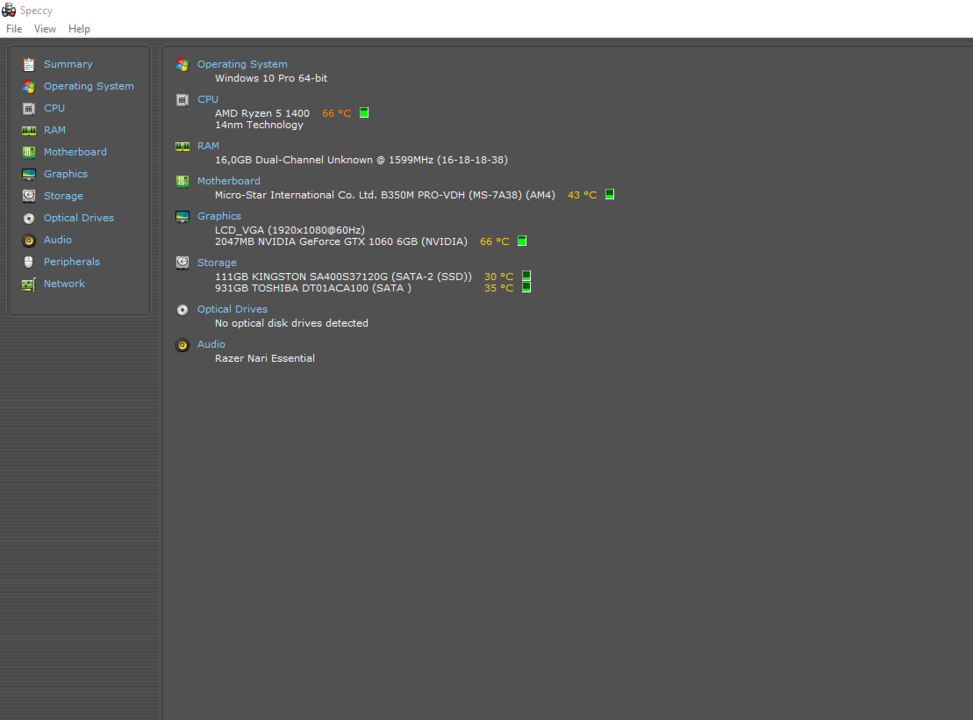
Task: Click the Toshiba drive 35 °C indicator icon
Action: (526, 287)
